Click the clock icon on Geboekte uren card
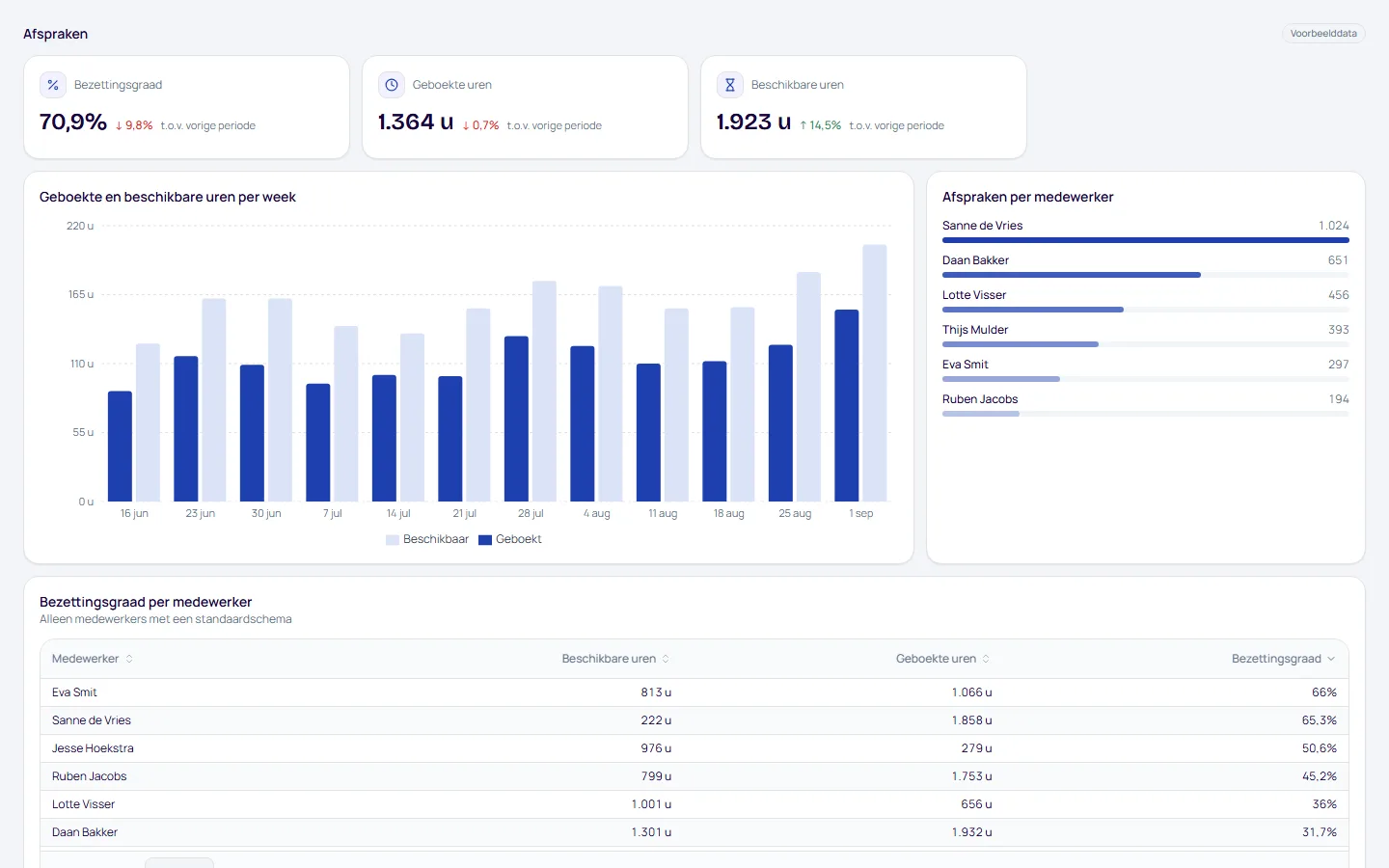This screenshot has width=1389, height=868. (392, 85)
